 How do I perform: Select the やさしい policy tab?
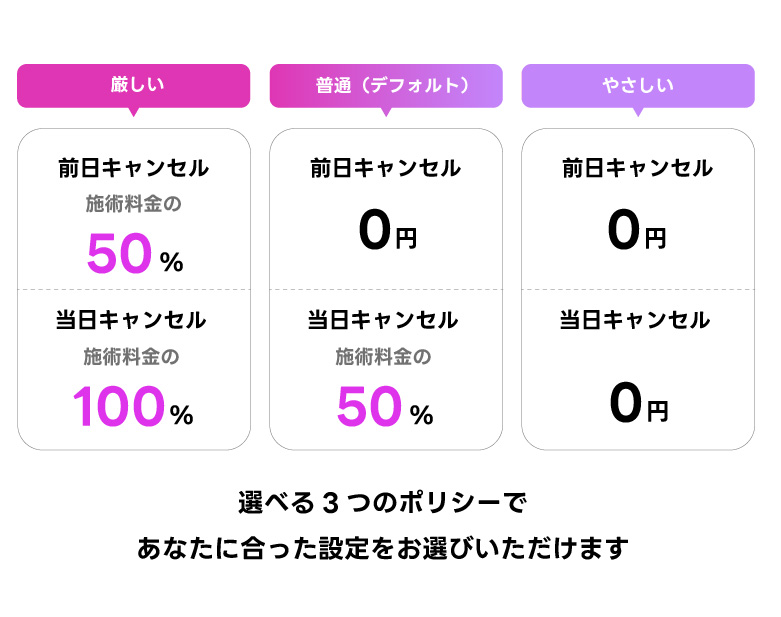pos(638,86)
